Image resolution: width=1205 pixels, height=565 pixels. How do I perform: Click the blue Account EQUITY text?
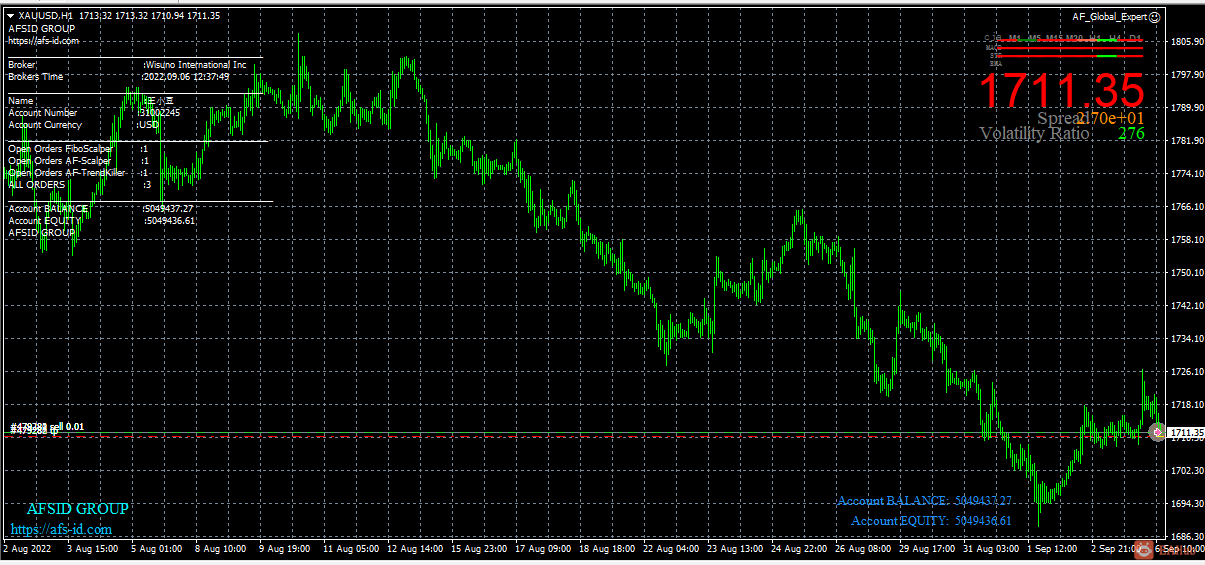(932, 521)
